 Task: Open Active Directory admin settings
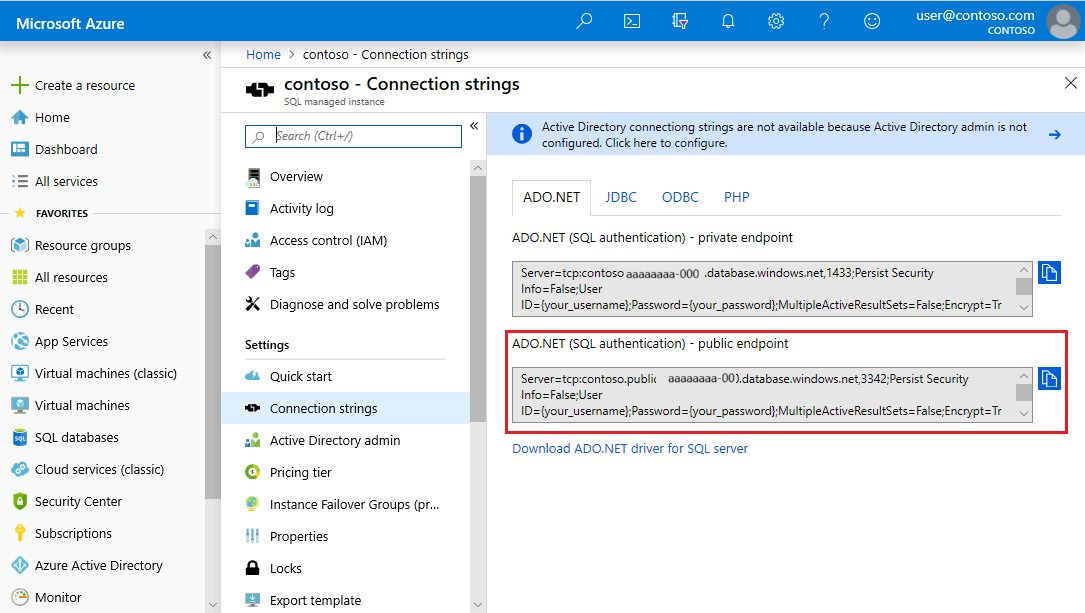tap(335, 440)
